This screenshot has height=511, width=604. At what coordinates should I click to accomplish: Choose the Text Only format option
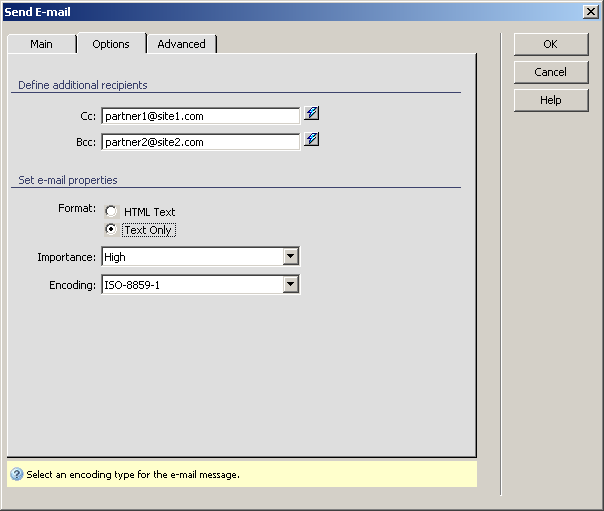111,229
